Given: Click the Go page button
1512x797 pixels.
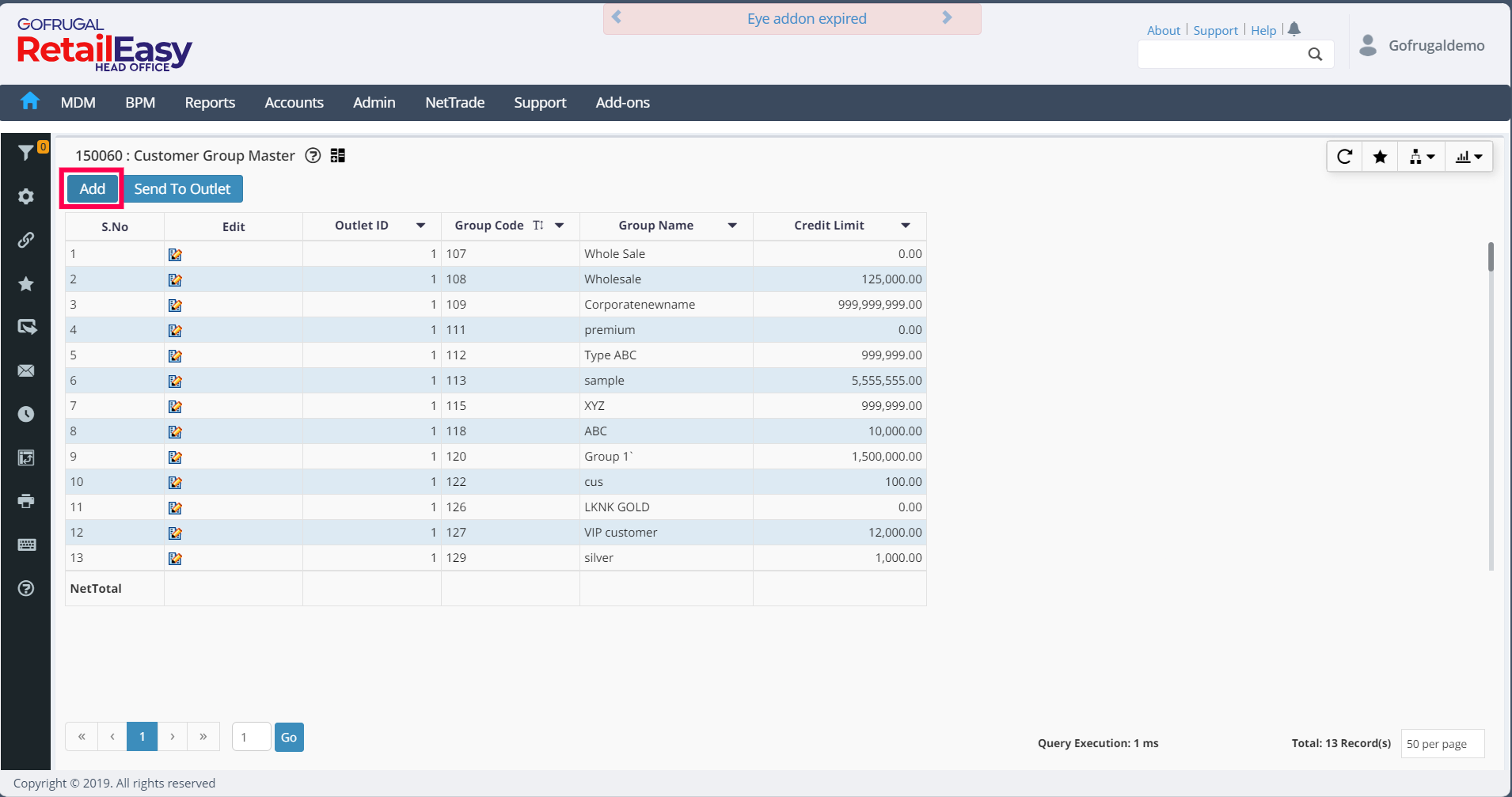Looking at the screenshot, I should click(289, 738).
